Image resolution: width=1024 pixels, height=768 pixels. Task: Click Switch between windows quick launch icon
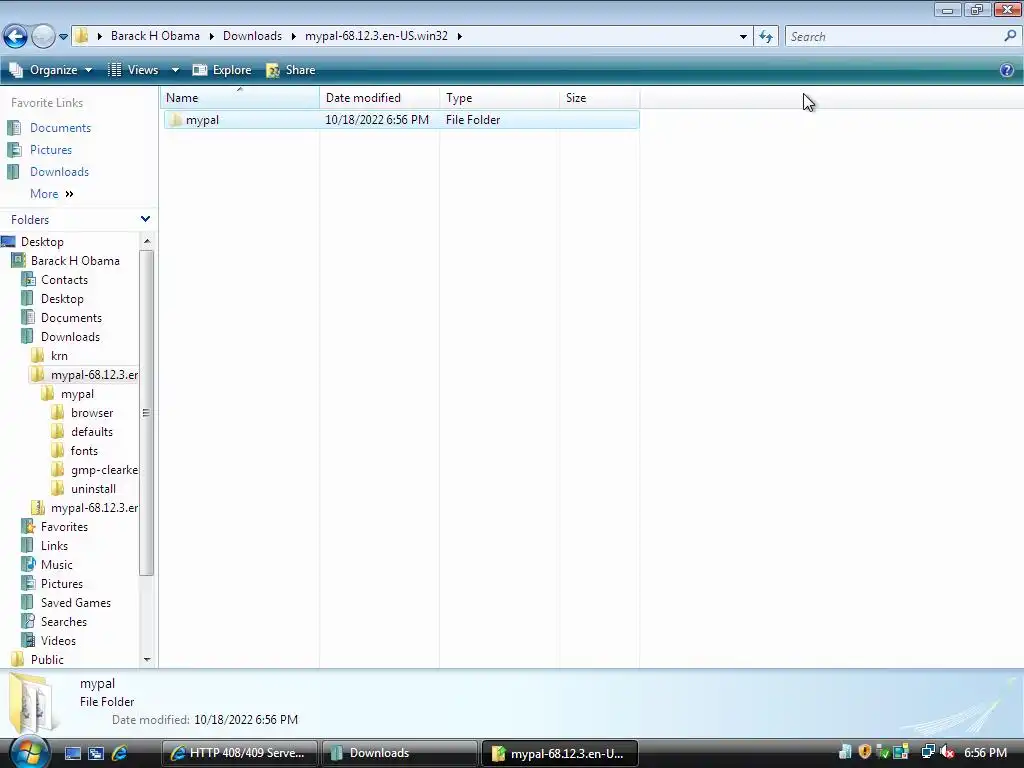point(96,753)
